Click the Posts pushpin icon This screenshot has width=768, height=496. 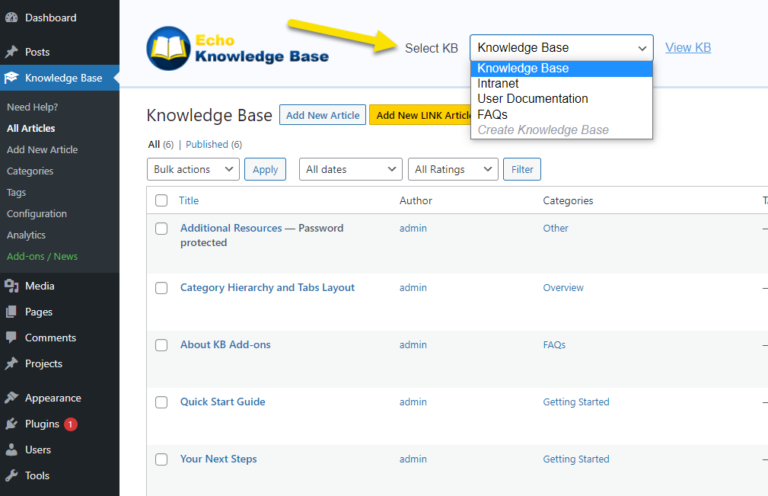(11, 52)
